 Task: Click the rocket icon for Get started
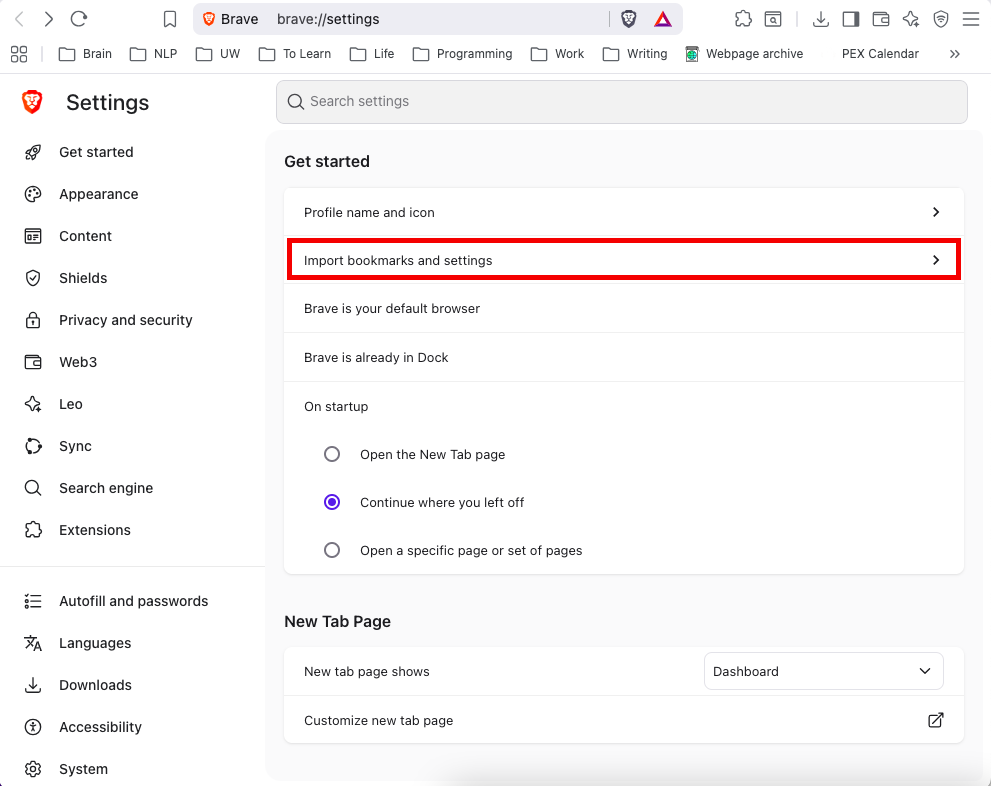pyautogui.click(x=33, y=152)
